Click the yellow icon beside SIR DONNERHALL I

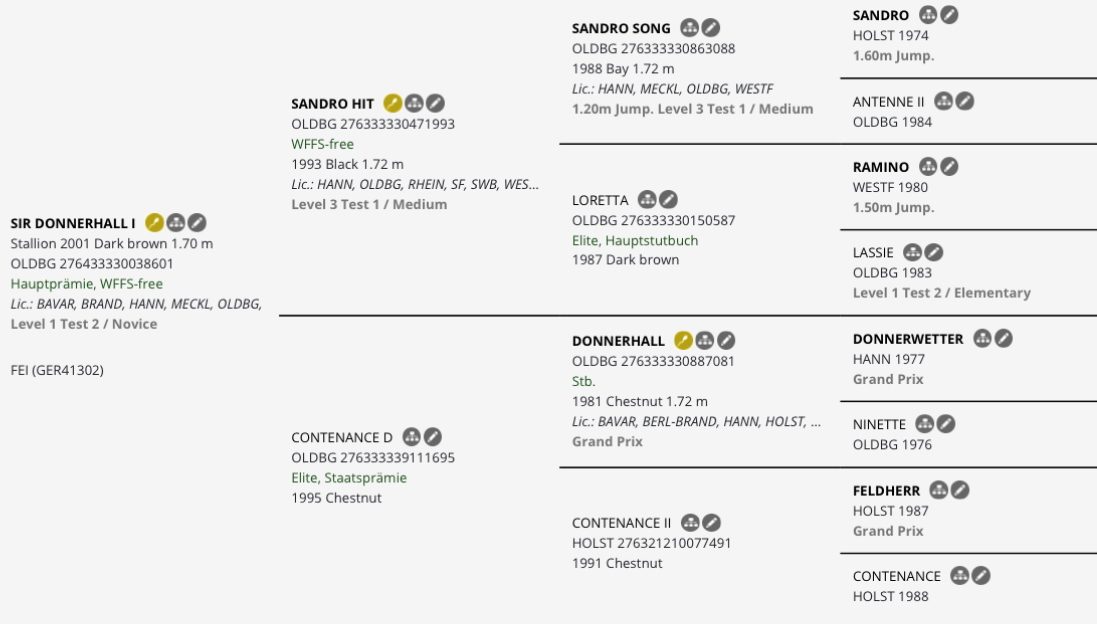tap(155, 223)
